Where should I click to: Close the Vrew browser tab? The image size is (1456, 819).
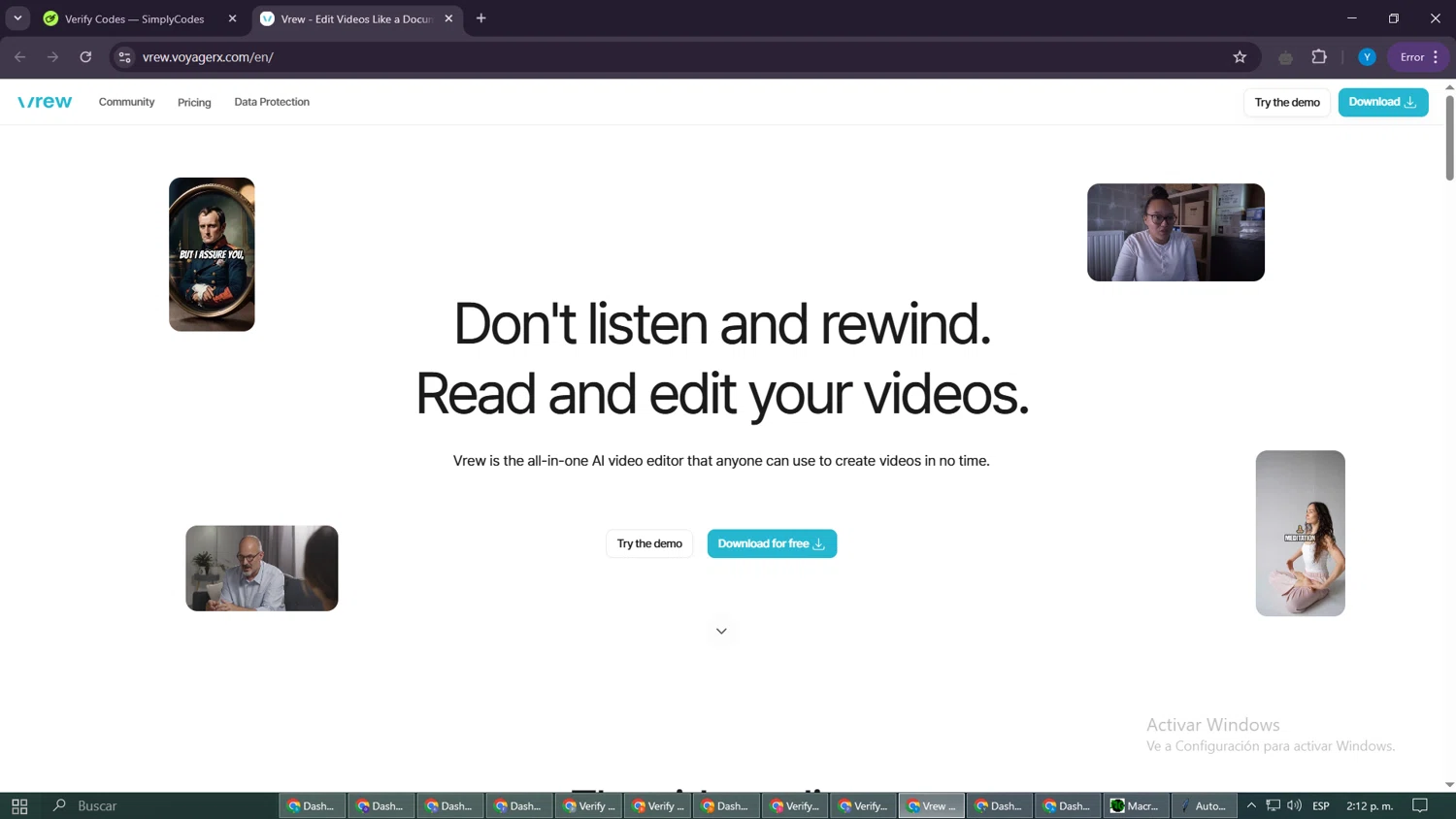tap(448, 18)
